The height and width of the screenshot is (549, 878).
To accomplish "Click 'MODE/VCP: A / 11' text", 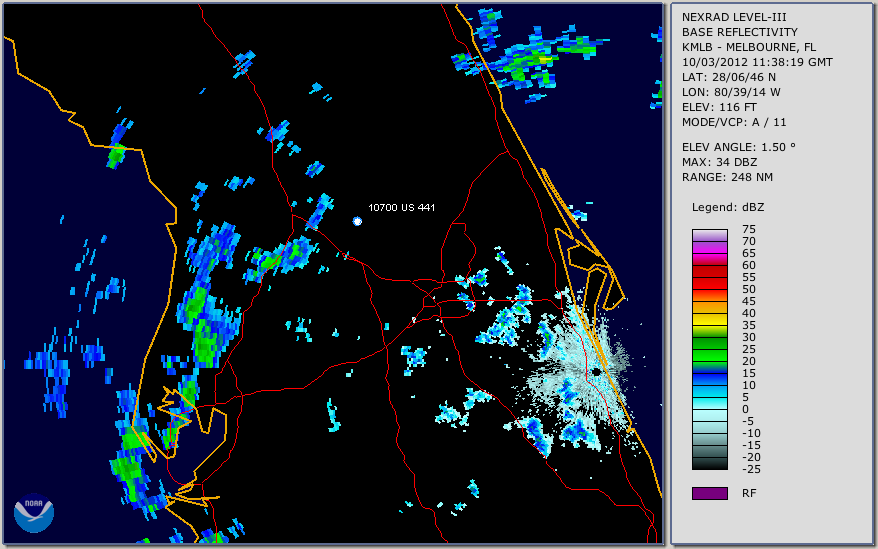I will click(x=734, y=122).
